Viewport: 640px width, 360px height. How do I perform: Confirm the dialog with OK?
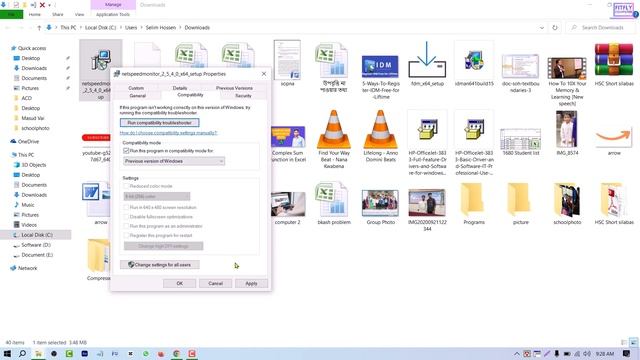coord(180,283)
